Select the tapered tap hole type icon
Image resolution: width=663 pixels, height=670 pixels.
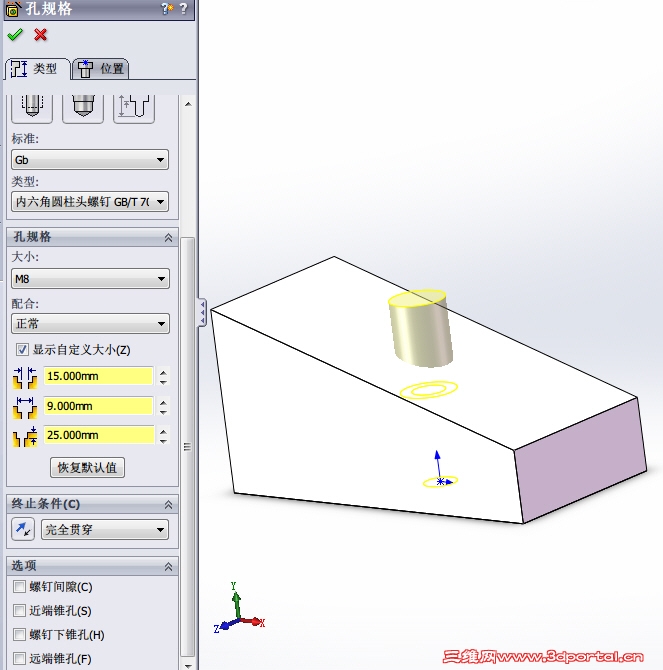[32, 109]
